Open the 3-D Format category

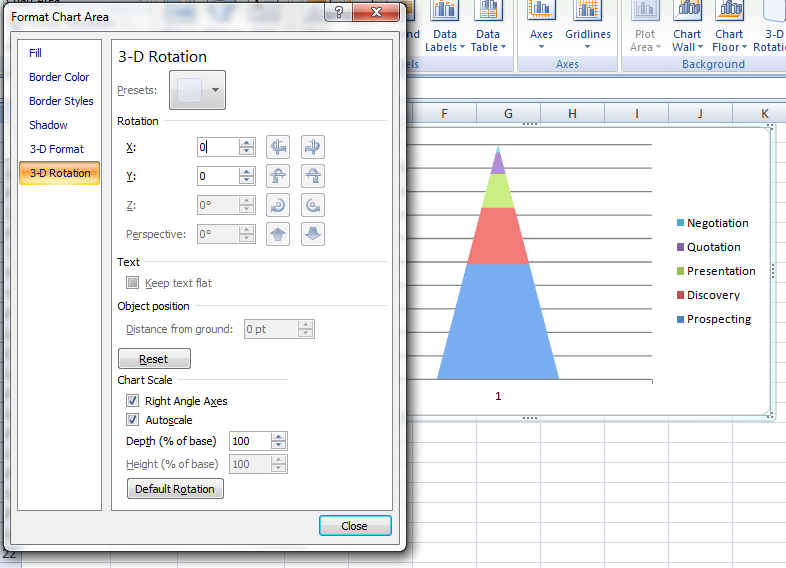[56, 149]
